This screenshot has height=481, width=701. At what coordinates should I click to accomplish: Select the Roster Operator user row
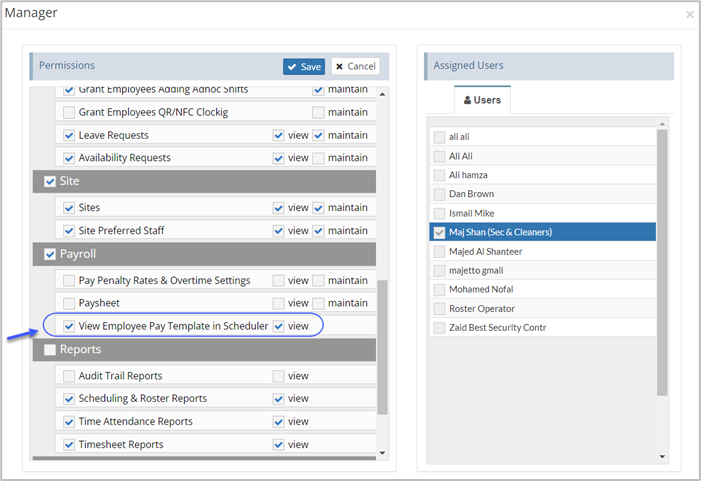tap(482, 309)
